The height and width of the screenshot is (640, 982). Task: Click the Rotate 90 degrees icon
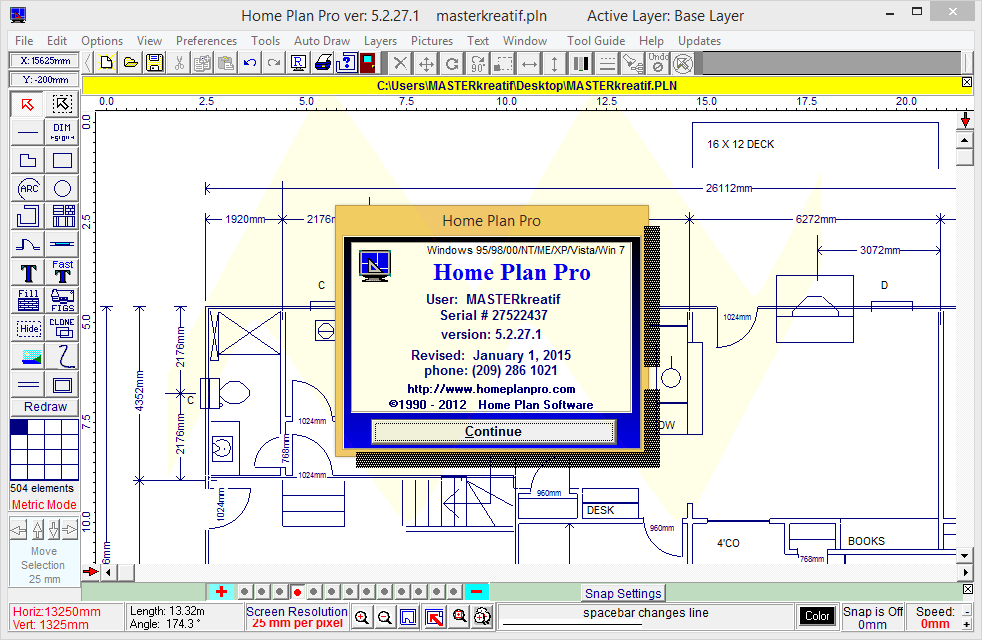478,63
